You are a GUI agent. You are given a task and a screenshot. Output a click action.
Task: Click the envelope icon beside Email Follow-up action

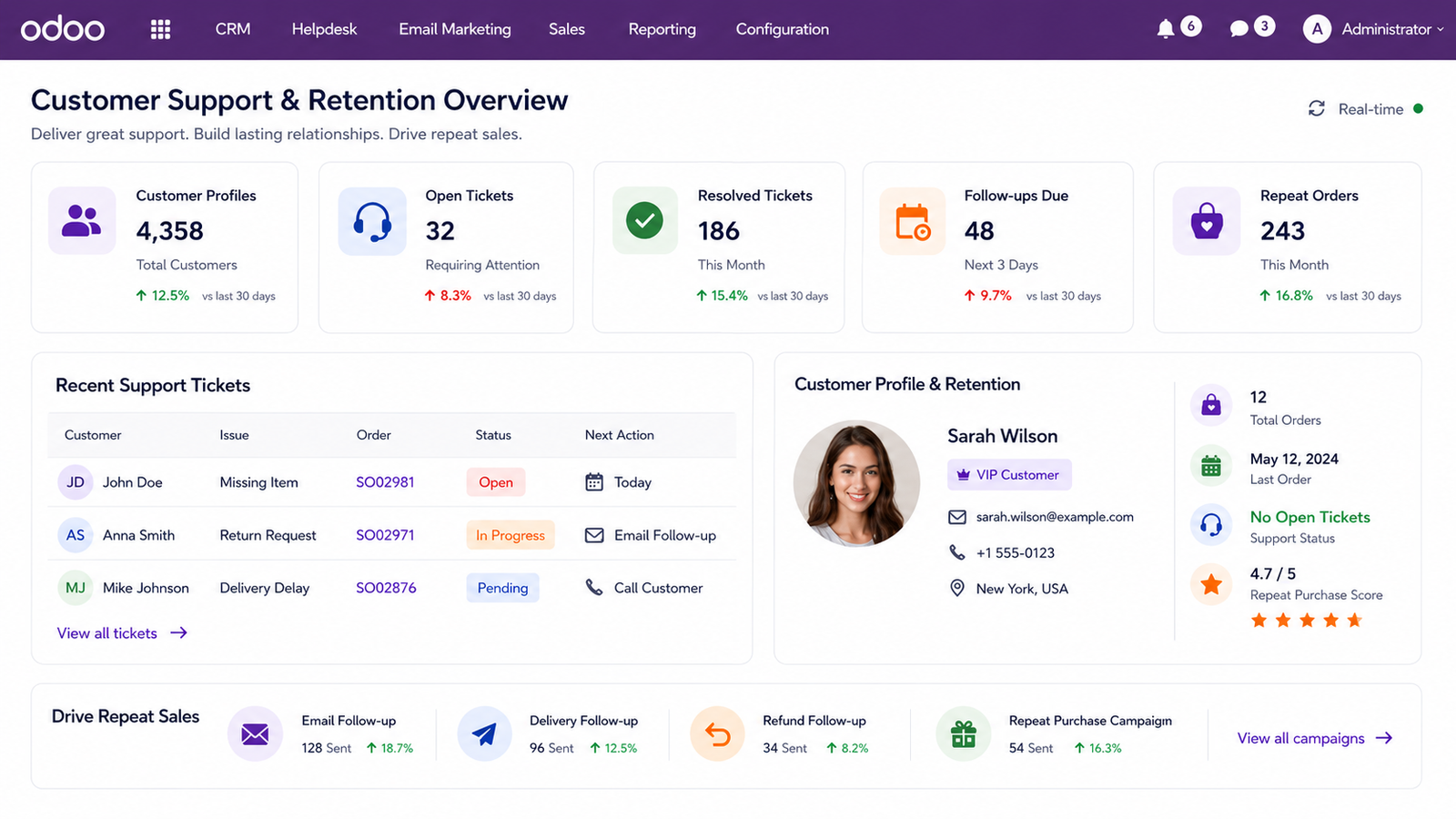click(594, 535)
